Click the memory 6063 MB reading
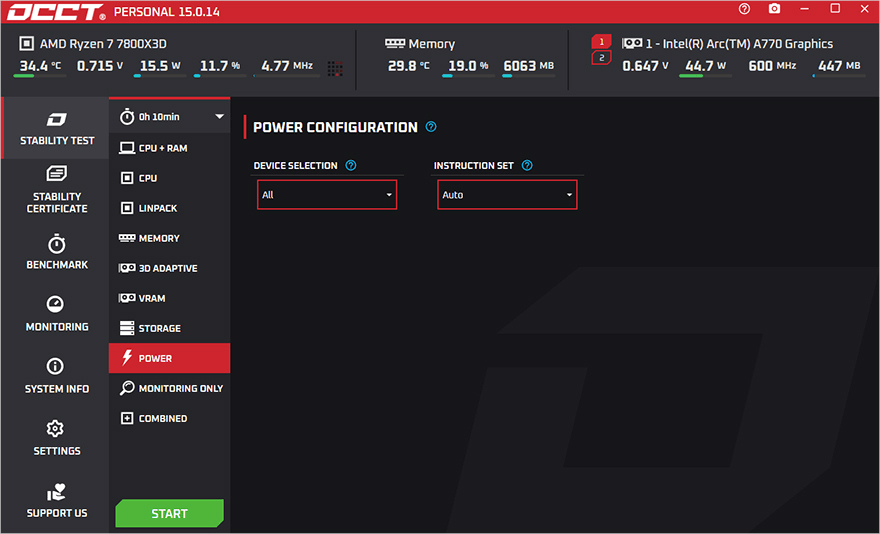Screen dimensions: 880x534 point(528,66)
